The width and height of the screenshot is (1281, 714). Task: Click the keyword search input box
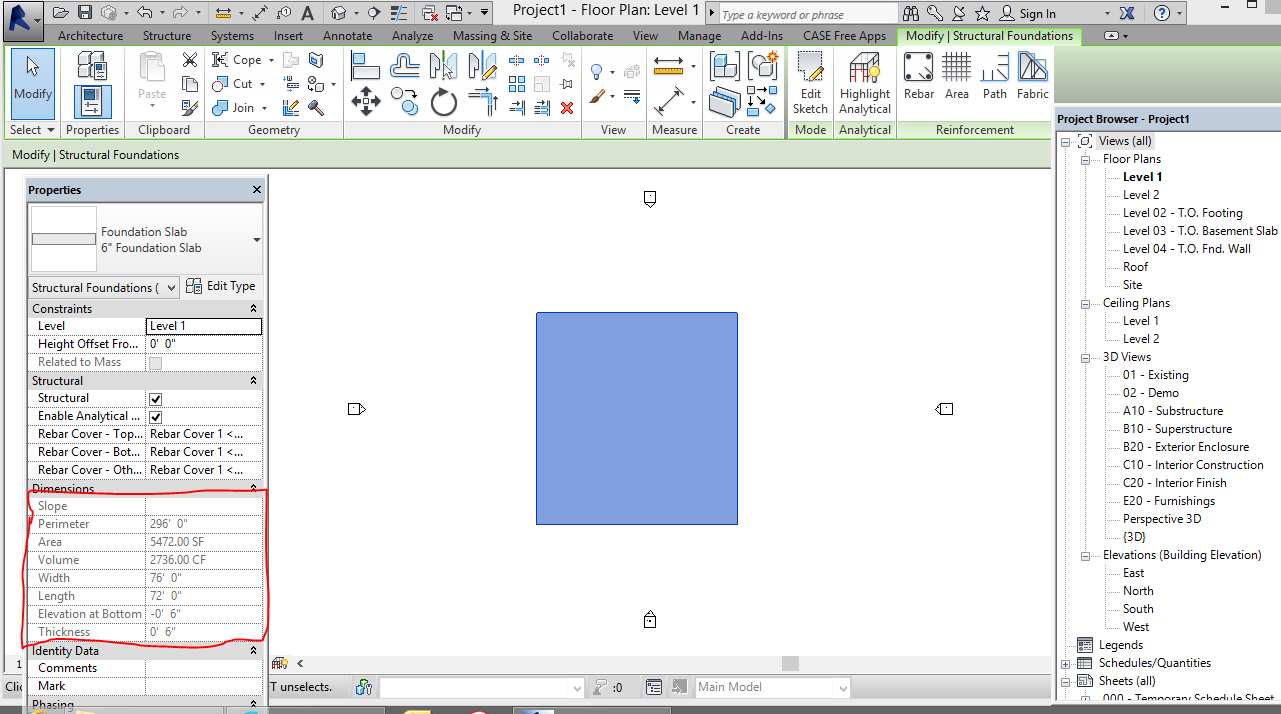click(807, 14)
